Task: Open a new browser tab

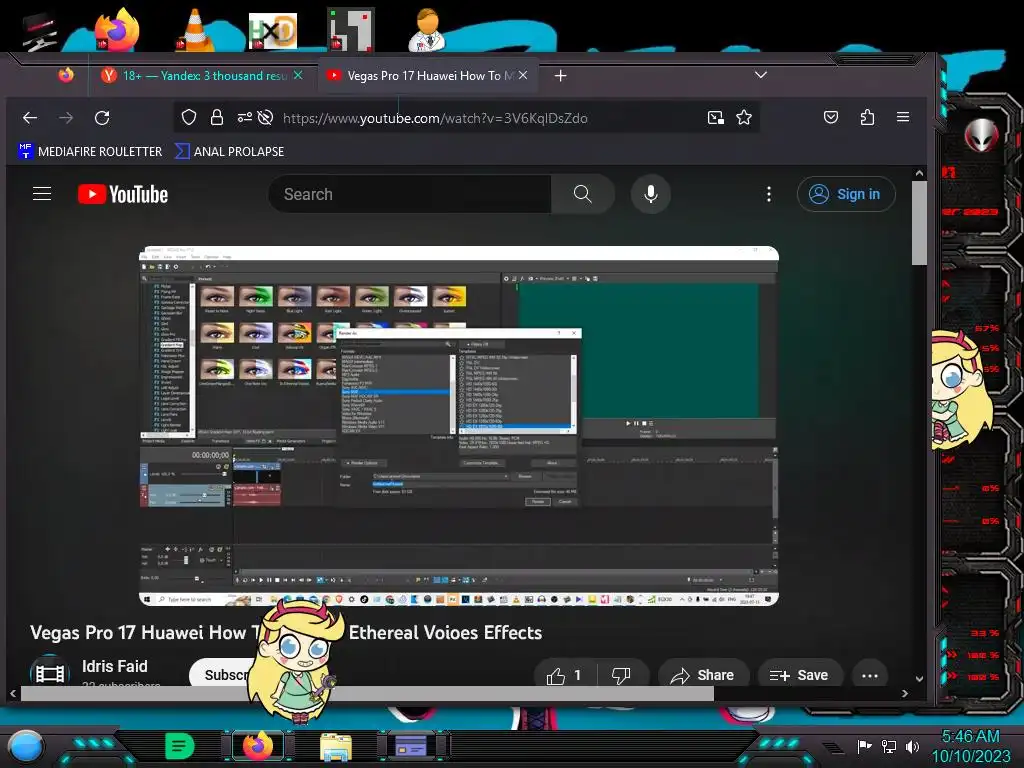Action: (560, 76)
